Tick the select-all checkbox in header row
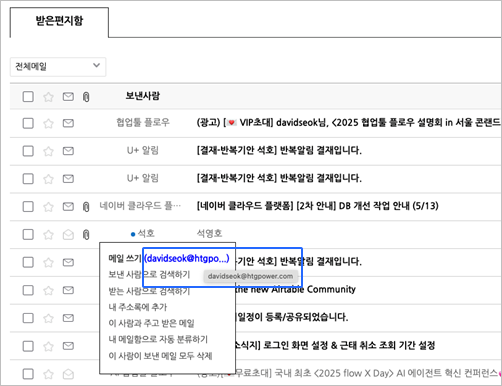This screenshot has width=502, height=386. 28,97
